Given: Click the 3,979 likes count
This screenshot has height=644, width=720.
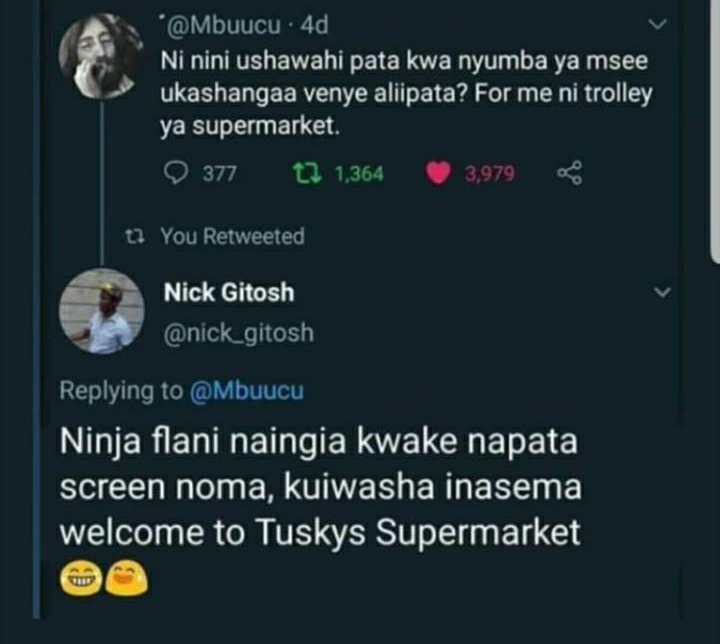Looking at the screenshot, I should (490, 174).
